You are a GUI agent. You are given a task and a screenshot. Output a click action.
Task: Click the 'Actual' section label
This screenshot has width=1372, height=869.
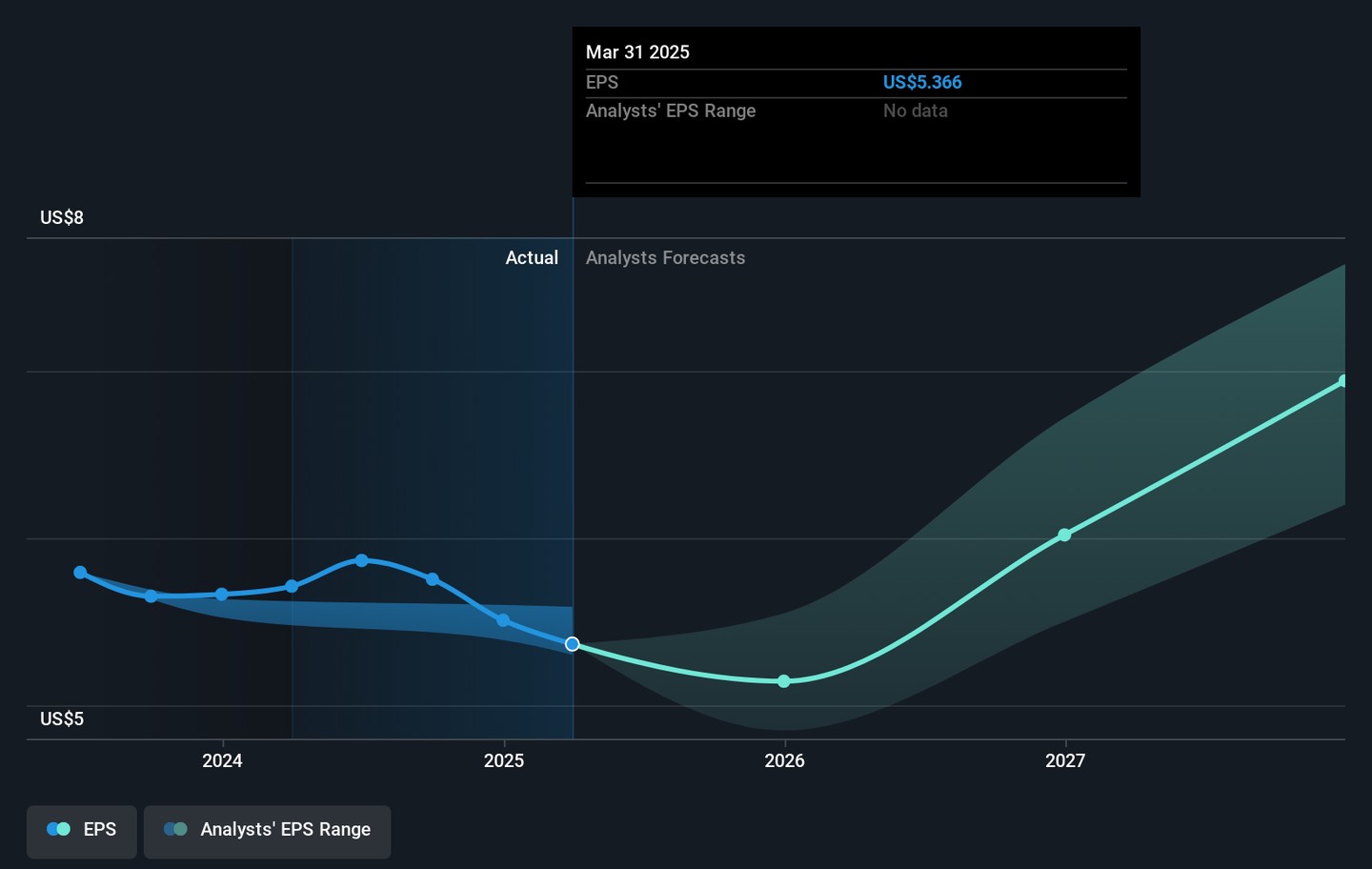pyautogui.click(x=532, y=257)
